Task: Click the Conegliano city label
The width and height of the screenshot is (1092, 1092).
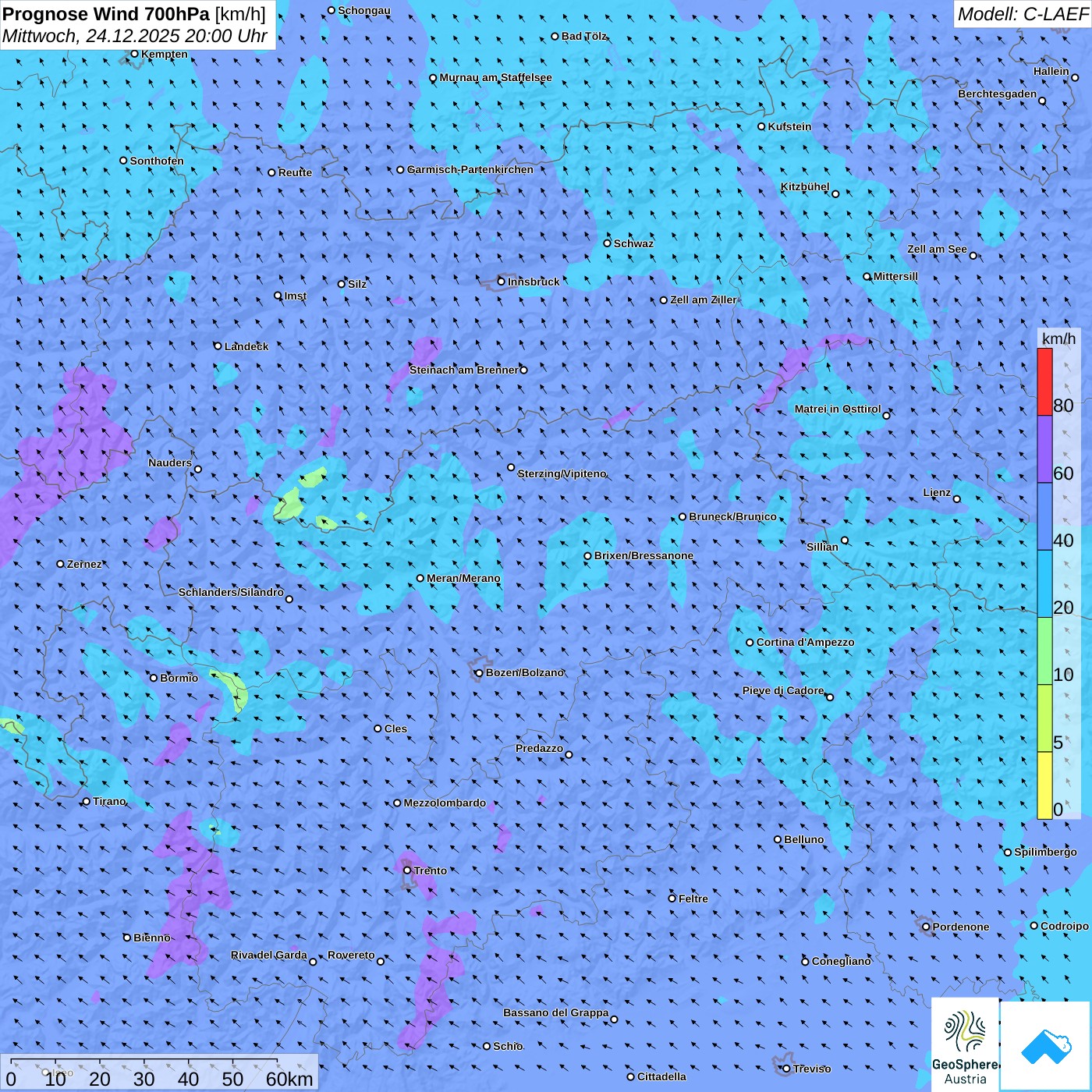Action: click(841, 961)
